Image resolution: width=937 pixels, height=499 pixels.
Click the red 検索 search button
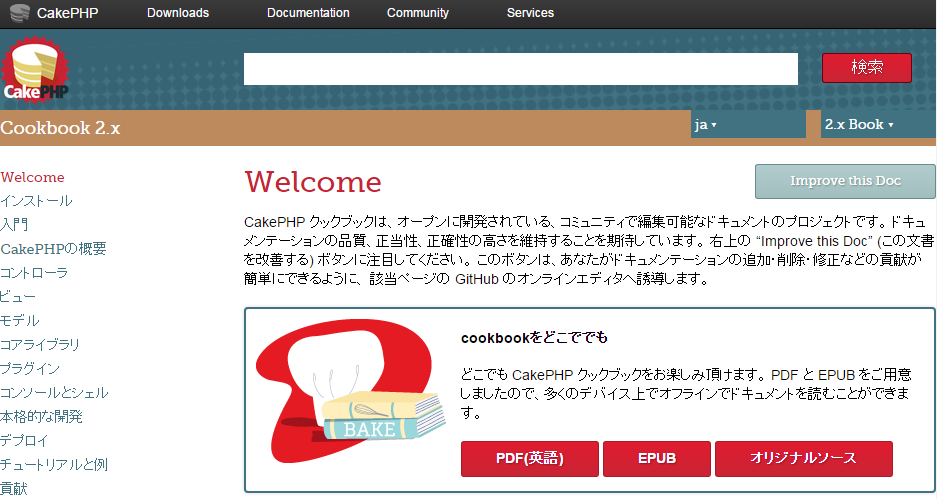click(866, 68)
